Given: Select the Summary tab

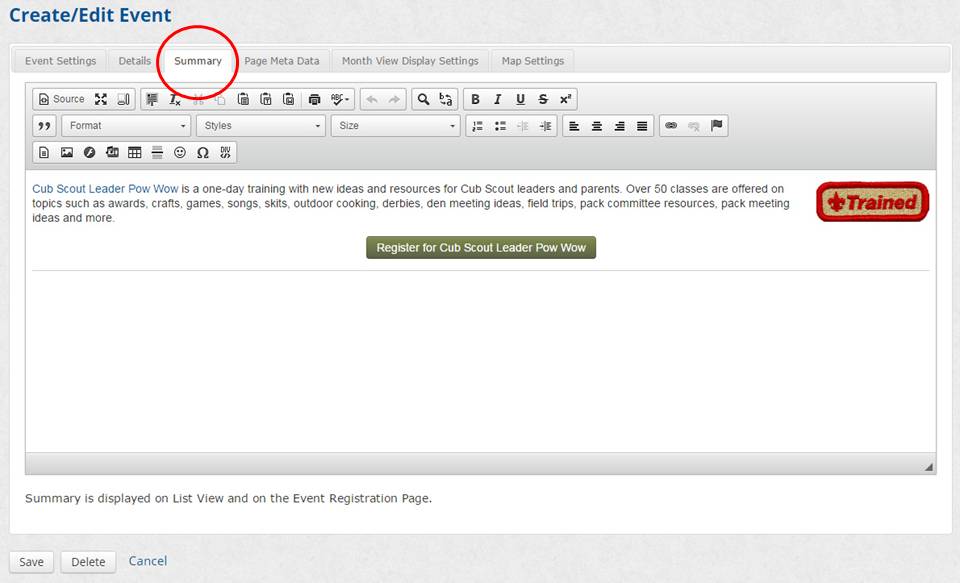Looking at the screenshot, I should tap(198, 61).
